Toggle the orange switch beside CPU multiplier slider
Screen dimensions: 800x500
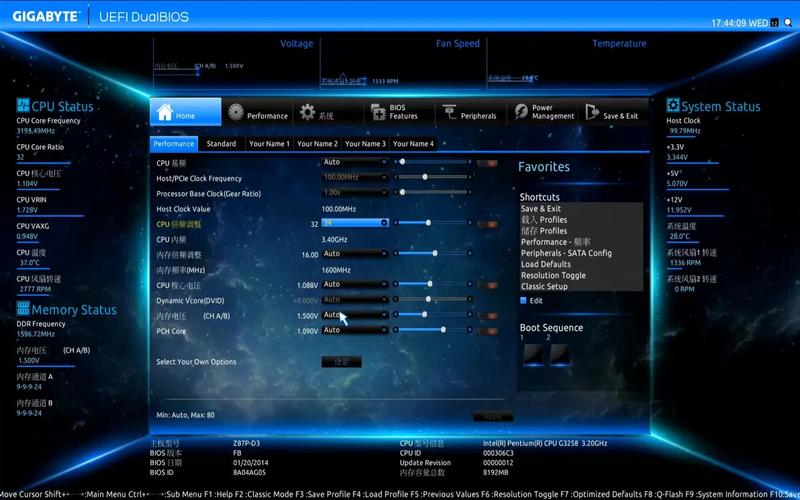(487, 223)
